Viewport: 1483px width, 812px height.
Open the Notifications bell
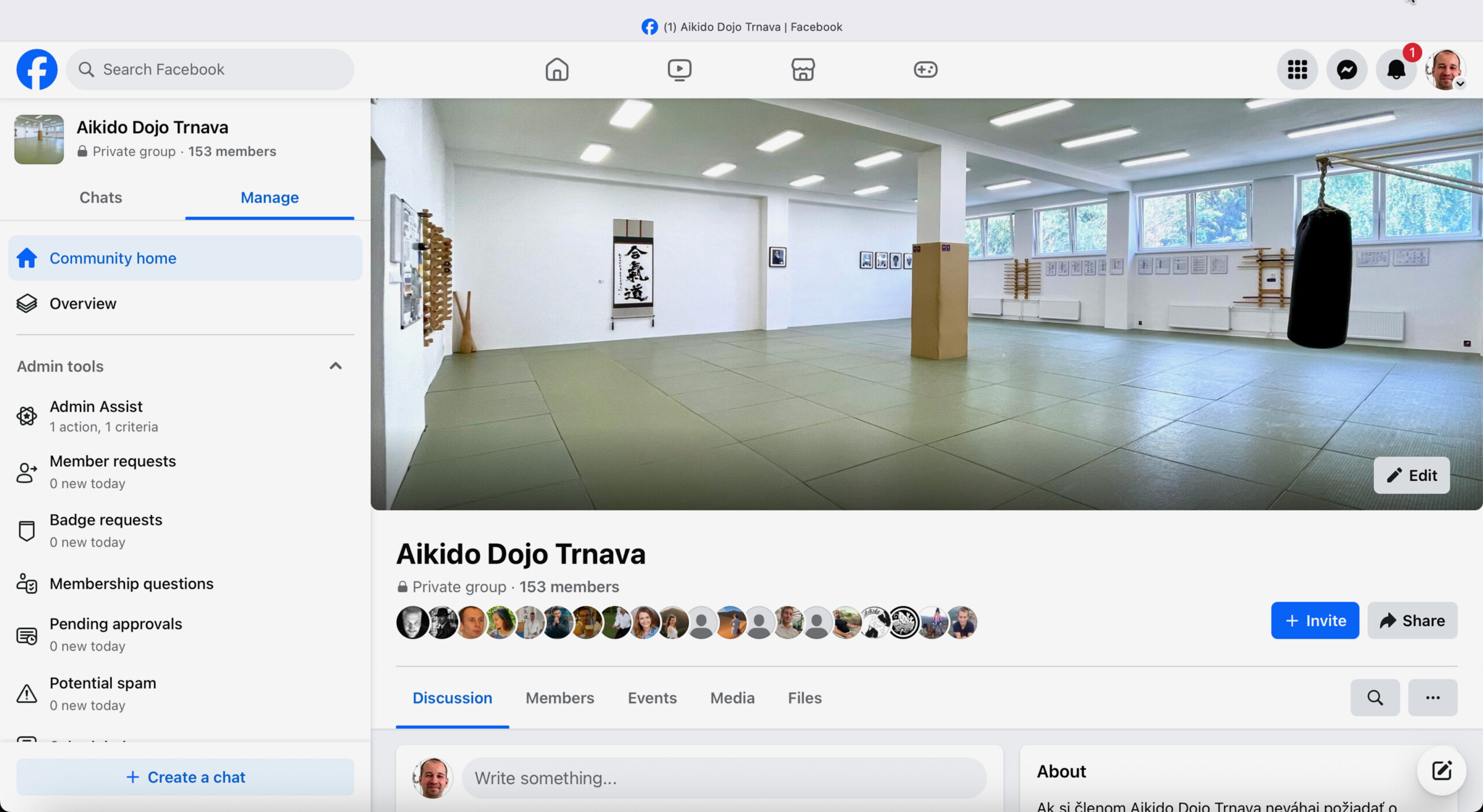[x=1396, y=70]
